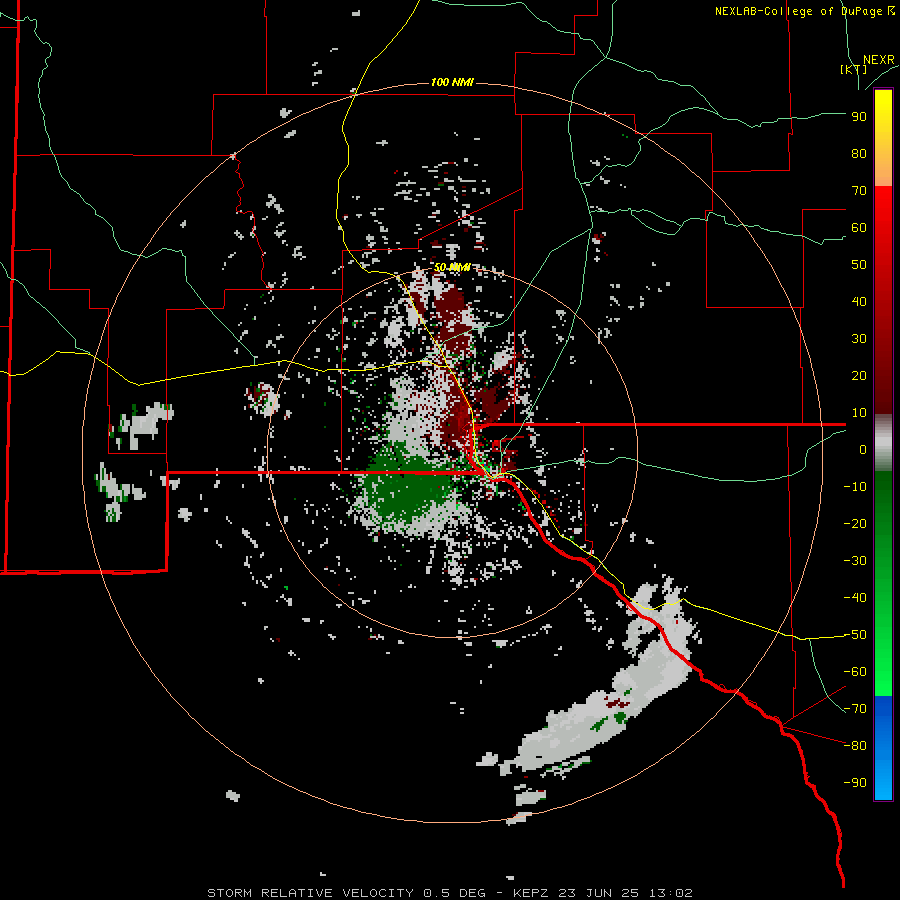Click the "-70" value on the velocity scale

[x=855, y=709]
